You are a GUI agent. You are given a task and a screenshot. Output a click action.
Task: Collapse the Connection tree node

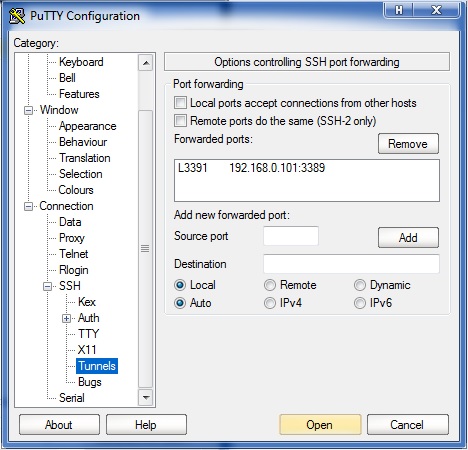pyautogui.click(x=29, y=206)
